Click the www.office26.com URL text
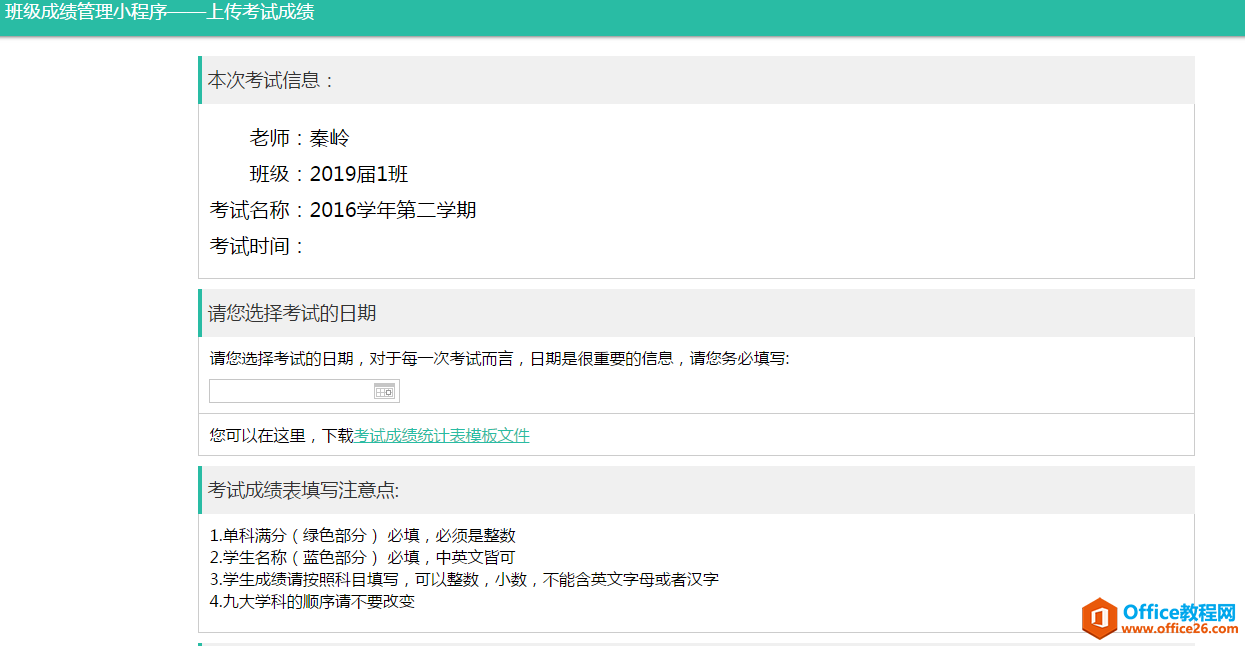Screen dimensions: 1245x646 (x=1180, y=629)
